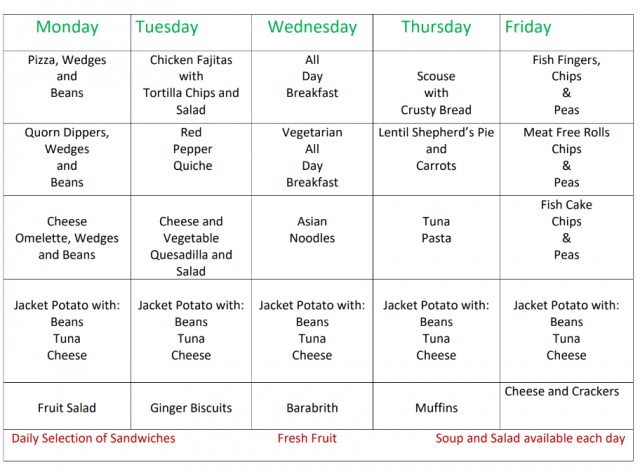The image size is (640, 472).
Task: Click the Pizza, Wedges and Beans cell
Action: point(67,77)
